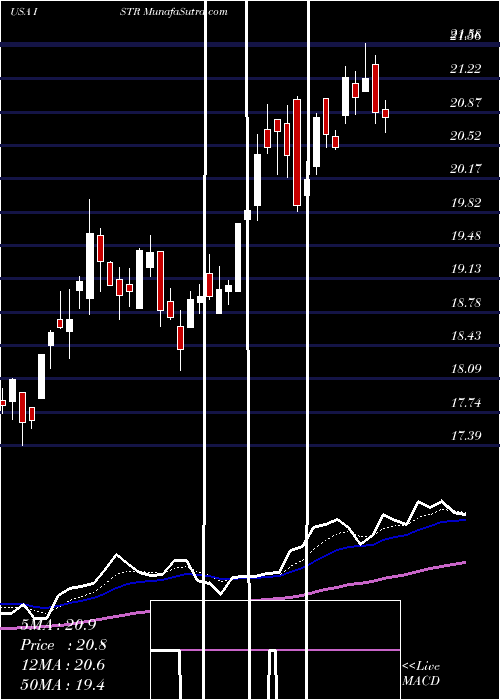Click the 18.09 price axis label
The width and height of the screenshot is (500, 700).
[x=466, y=369]
